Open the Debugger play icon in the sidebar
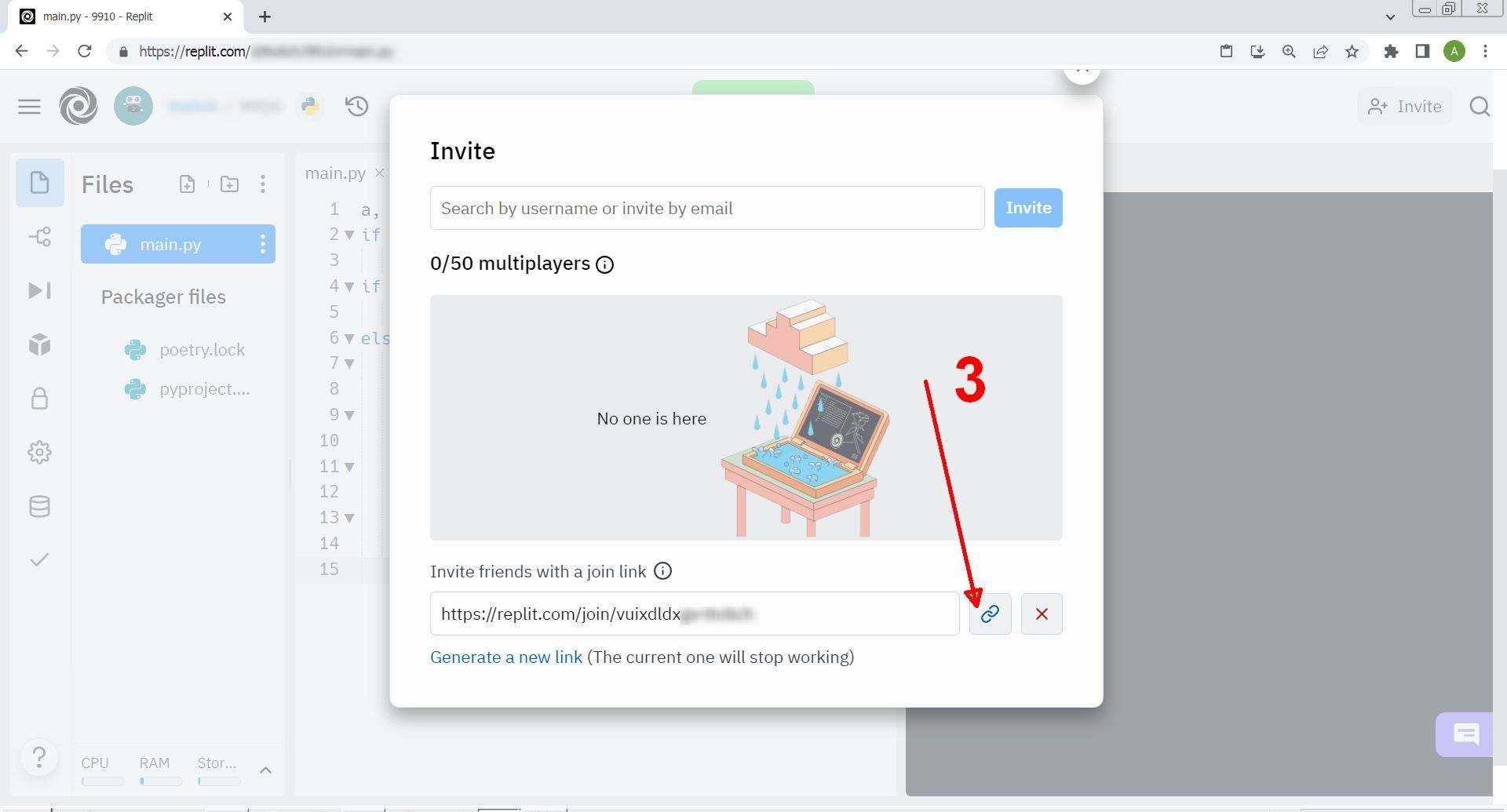 [40, 290]
